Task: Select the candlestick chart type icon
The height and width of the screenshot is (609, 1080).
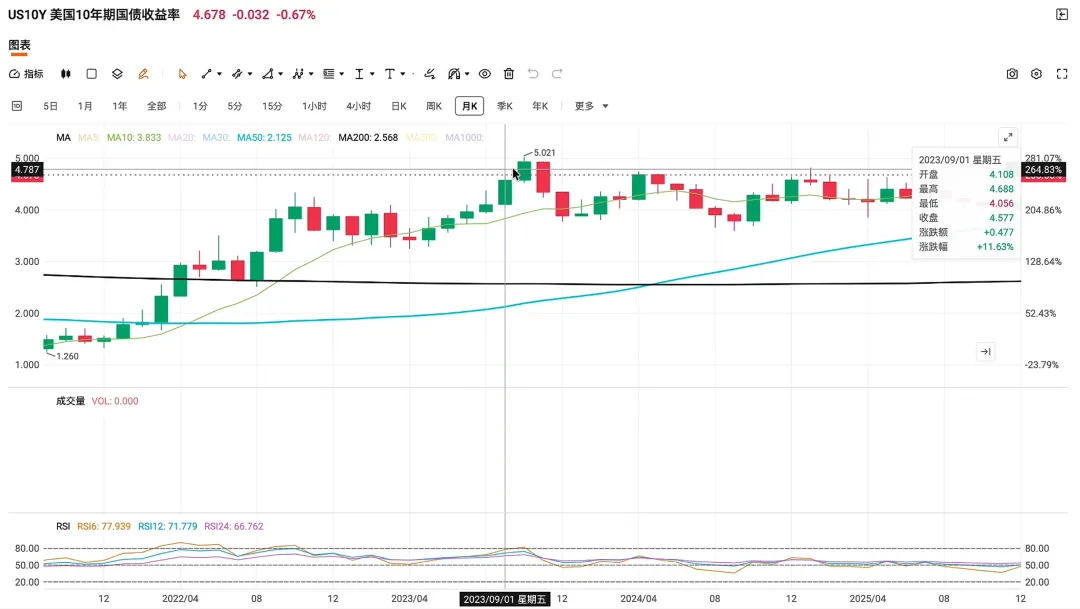Action: coord(65,74)
